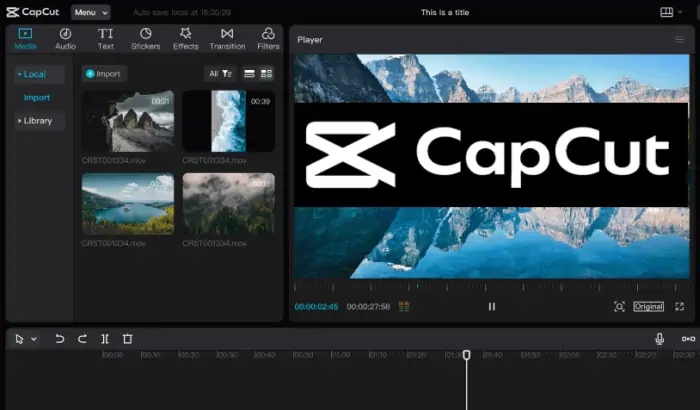Open the All filter sort dropdown
This screenshot has height=410, width=700.
(x=219, y=74)
